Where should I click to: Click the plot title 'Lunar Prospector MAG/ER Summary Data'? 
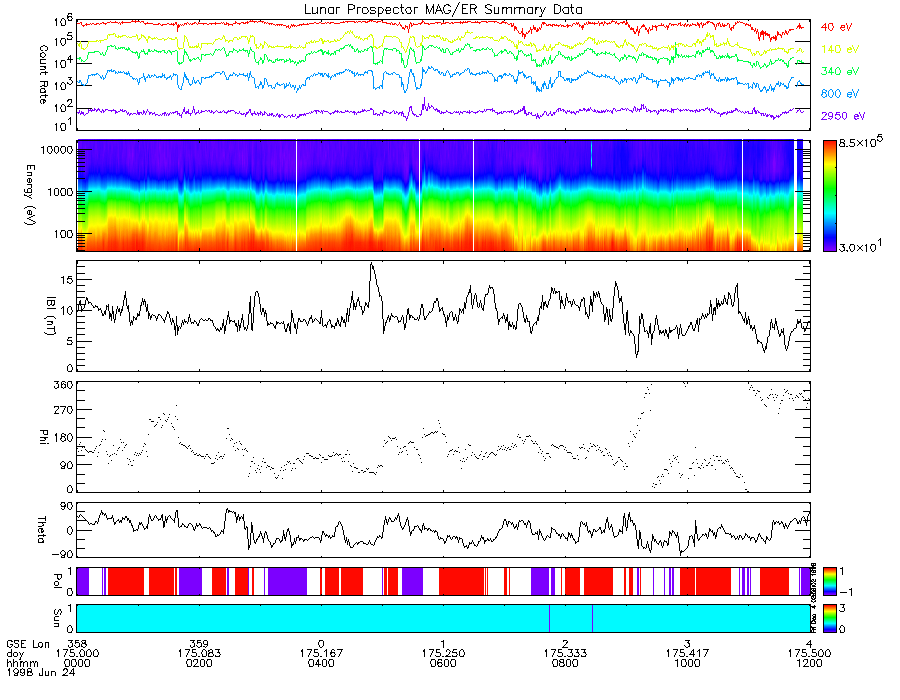point(443,9)
